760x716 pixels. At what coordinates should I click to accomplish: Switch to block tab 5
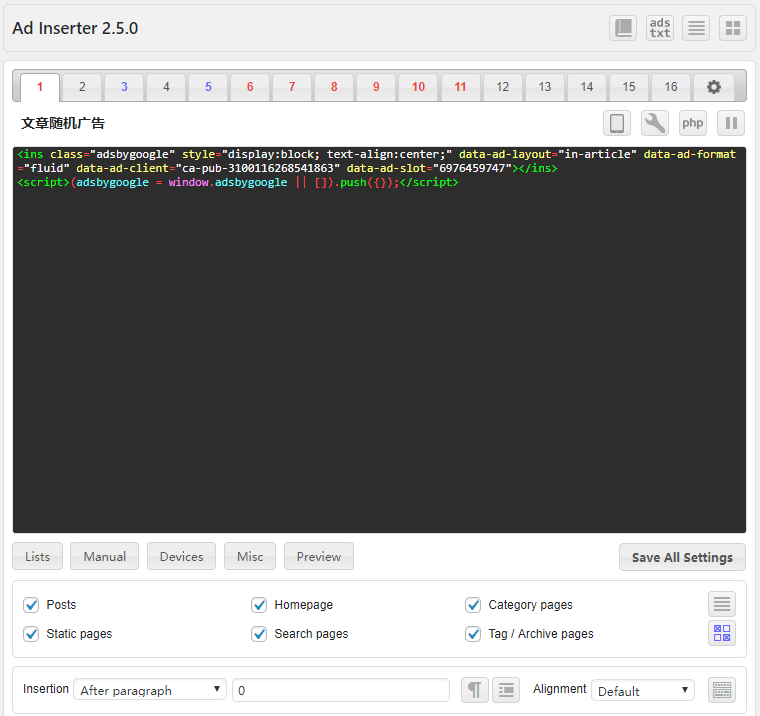pyautogui.click(x=208, y=87)
